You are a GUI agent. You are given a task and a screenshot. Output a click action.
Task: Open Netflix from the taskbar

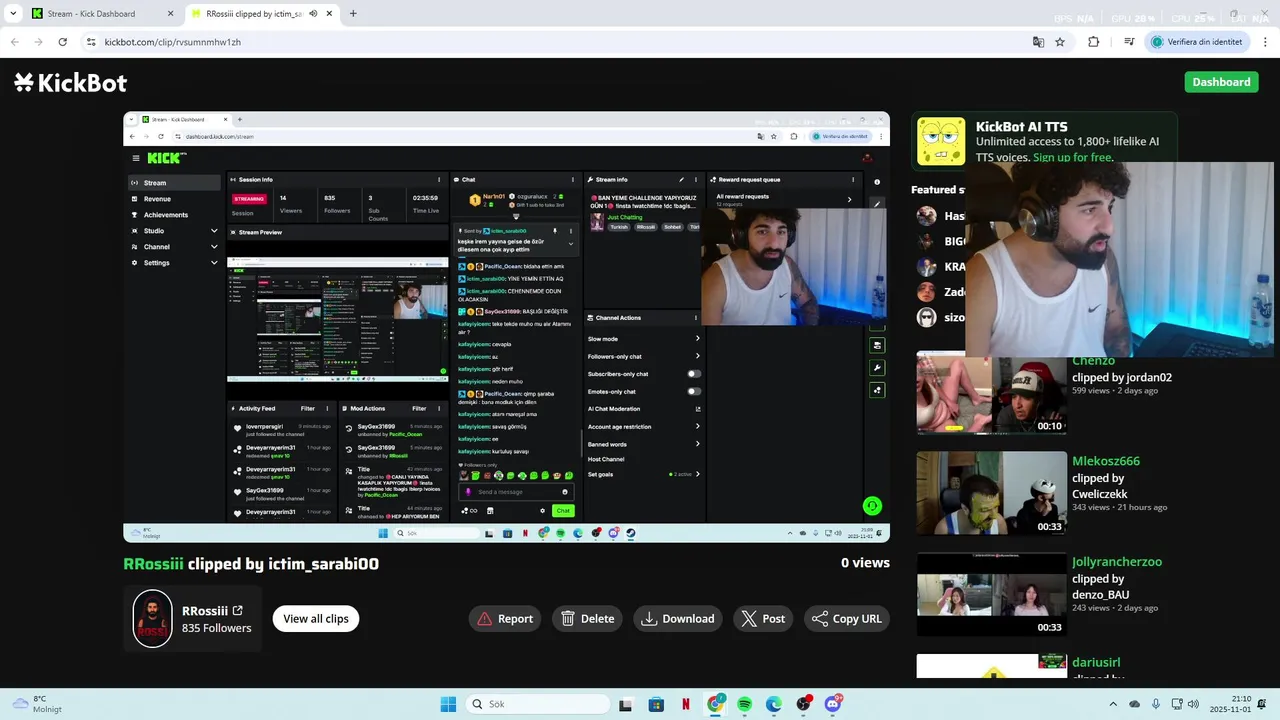point(685,704)
